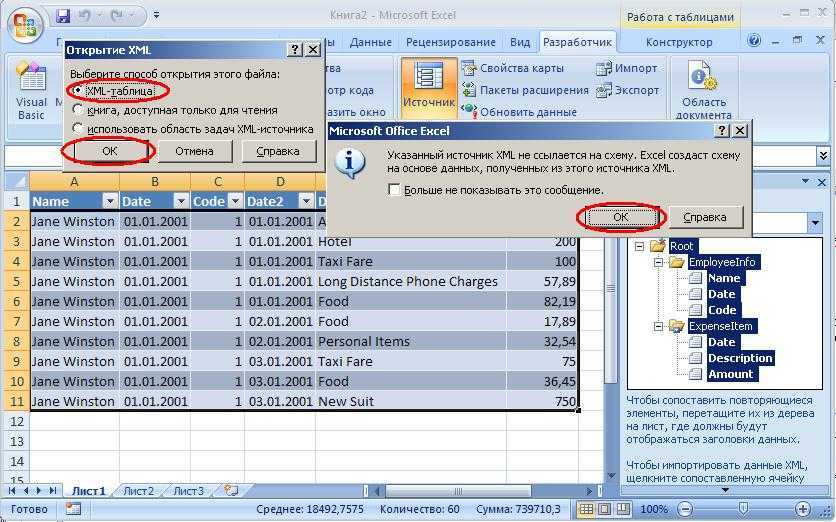Image resolution: width=836 pixels, height=522 pixels.
Task: Select cell containing 'New Suit'
Action: point(411,401)
